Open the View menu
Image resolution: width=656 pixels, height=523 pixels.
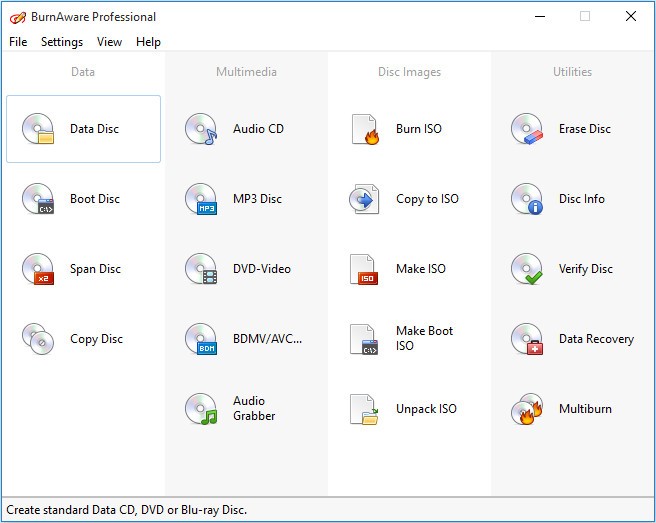pos(110,42)
